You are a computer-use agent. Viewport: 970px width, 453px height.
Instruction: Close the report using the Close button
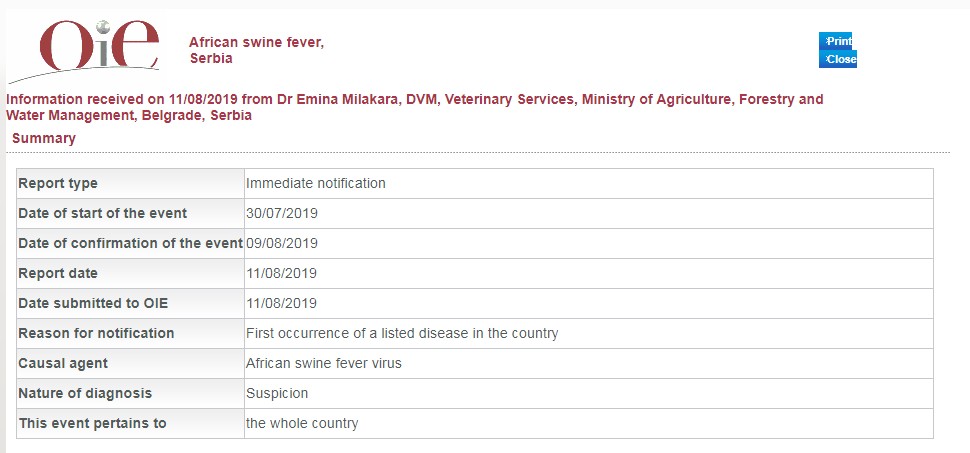coord(838,59)
